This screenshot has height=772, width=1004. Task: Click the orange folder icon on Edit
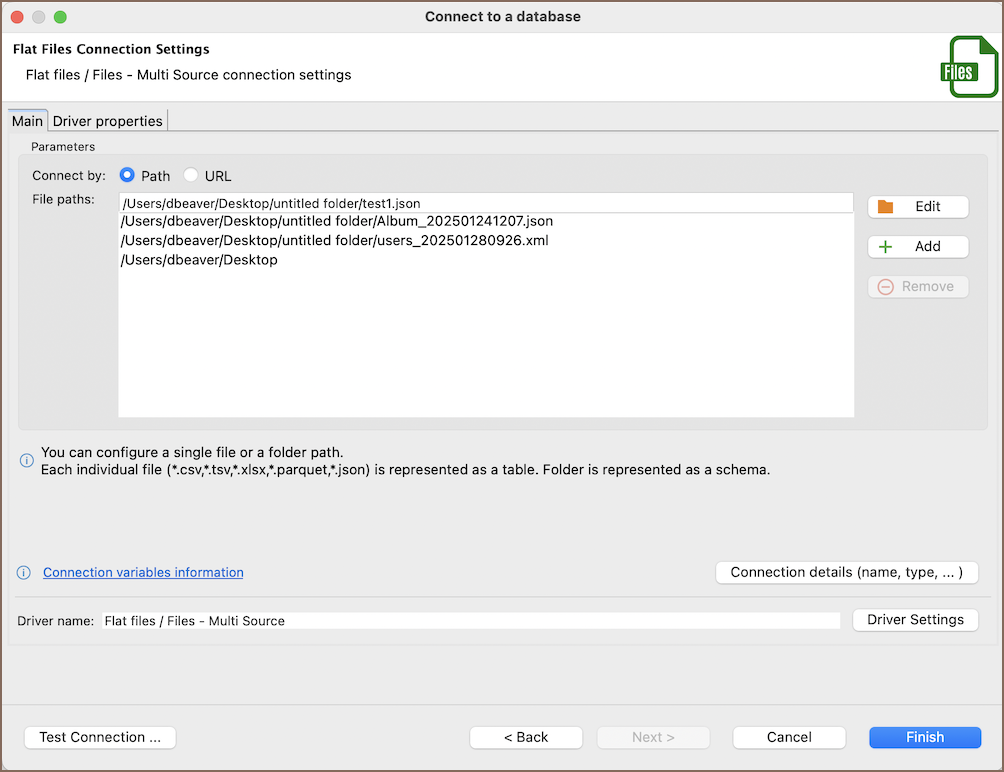pos(885,207)
